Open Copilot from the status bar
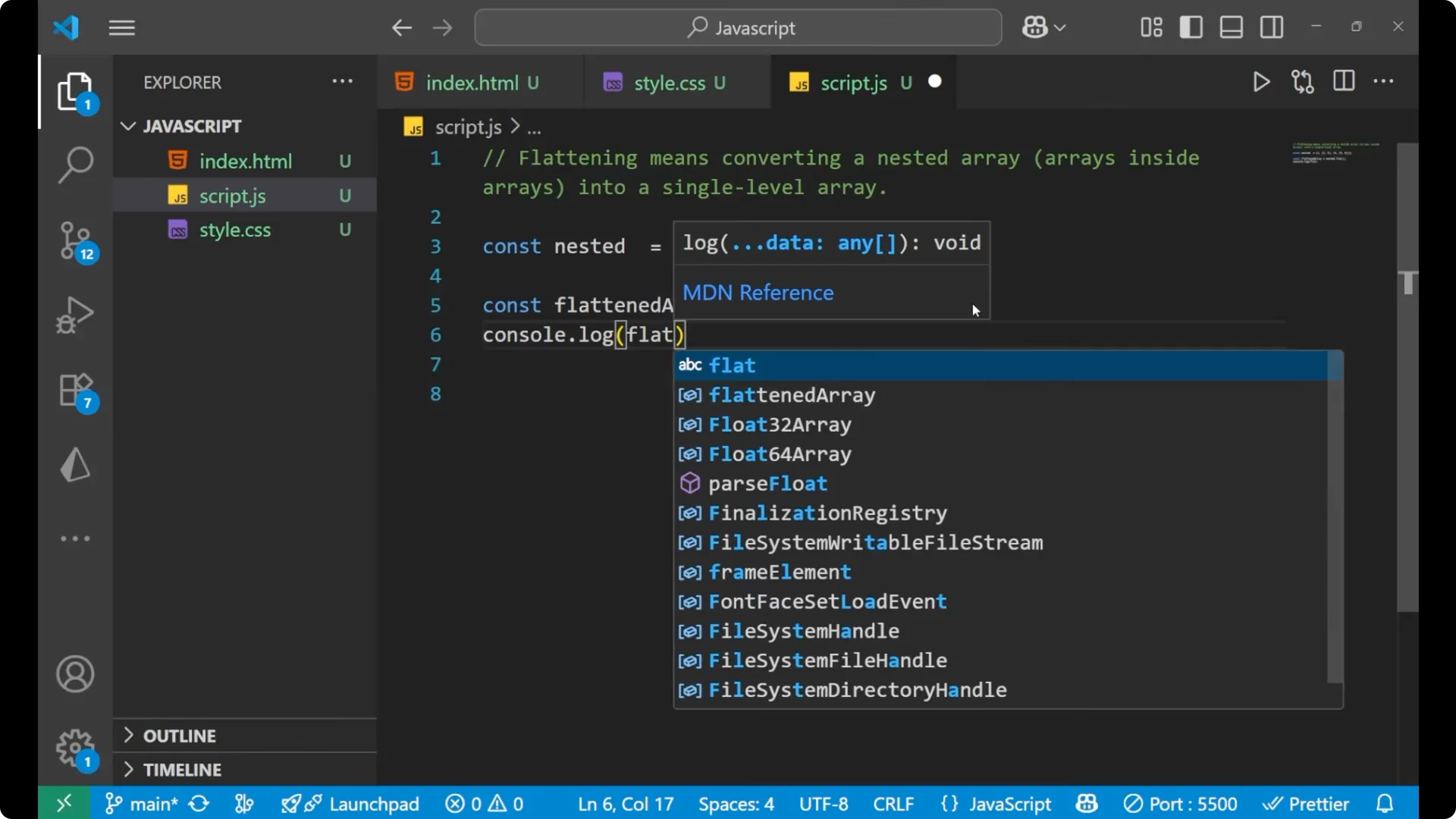Image resolution: width=1456 pixels, height=819 pixels. click(1086, 803)
